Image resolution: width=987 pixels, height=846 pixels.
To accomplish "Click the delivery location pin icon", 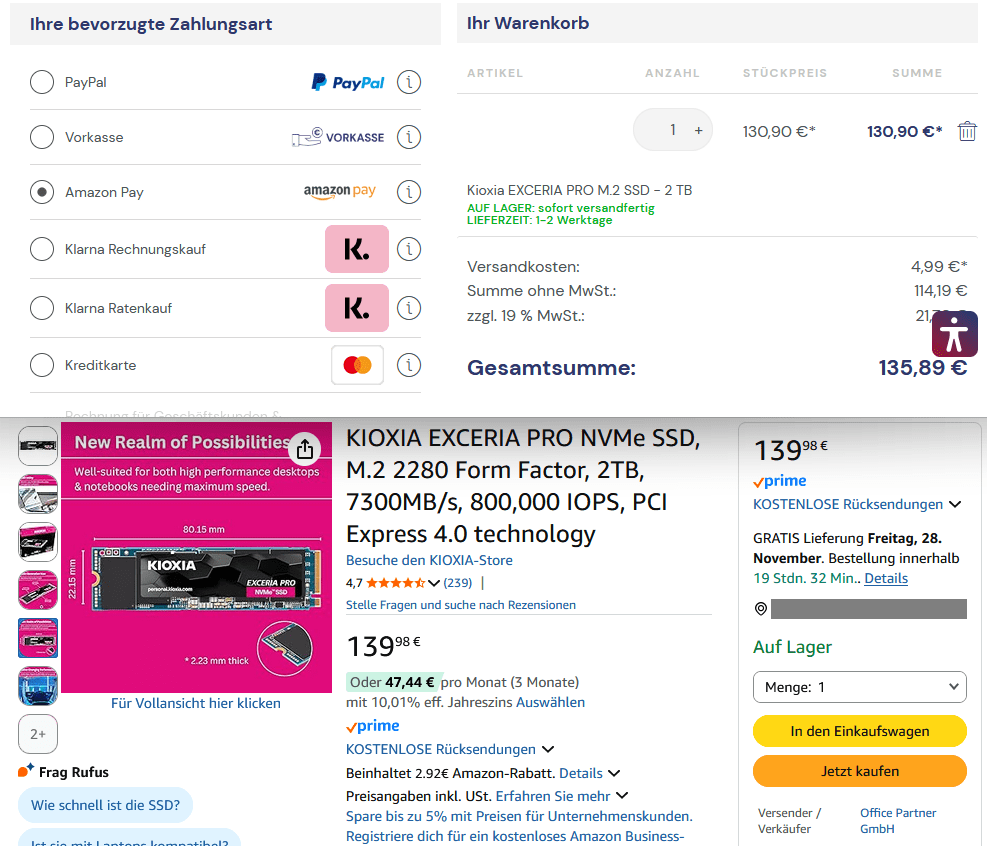I will click(760, 609).
